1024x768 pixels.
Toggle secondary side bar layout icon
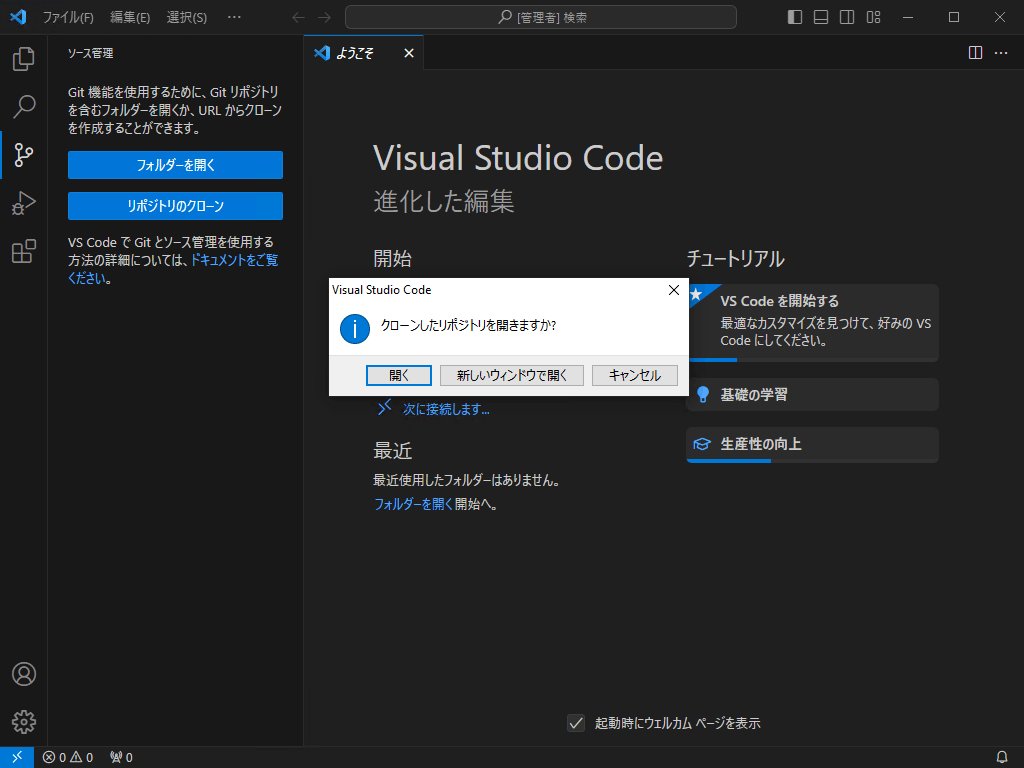(847, 17)
